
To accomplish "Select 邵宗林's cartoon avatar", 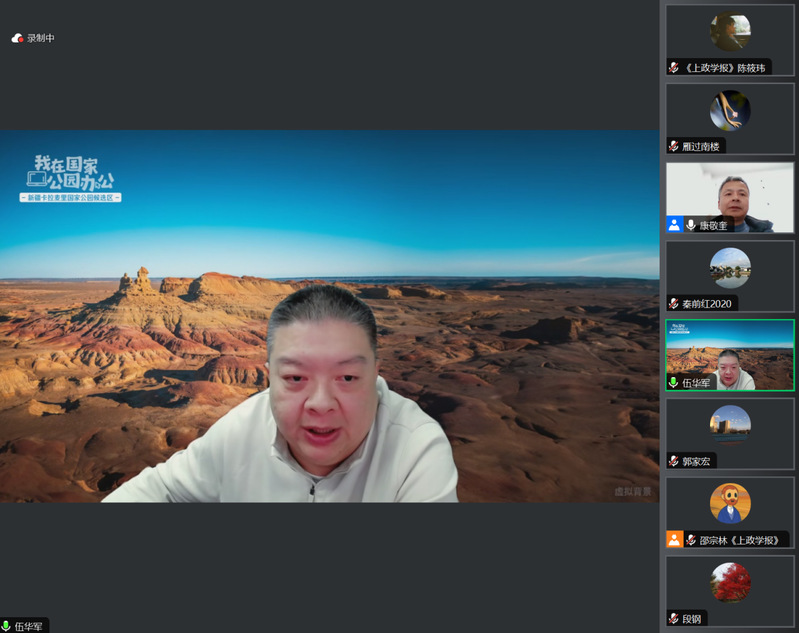I will click(x=730, y=503).
